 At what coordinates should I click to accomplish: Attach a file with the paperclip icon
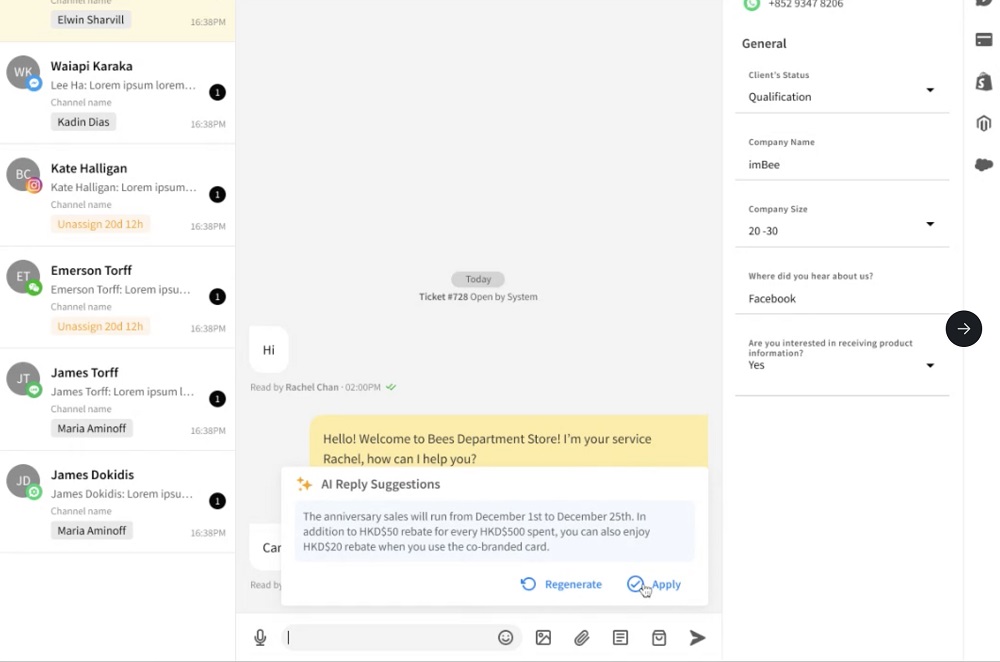click(x=581, y=637)
